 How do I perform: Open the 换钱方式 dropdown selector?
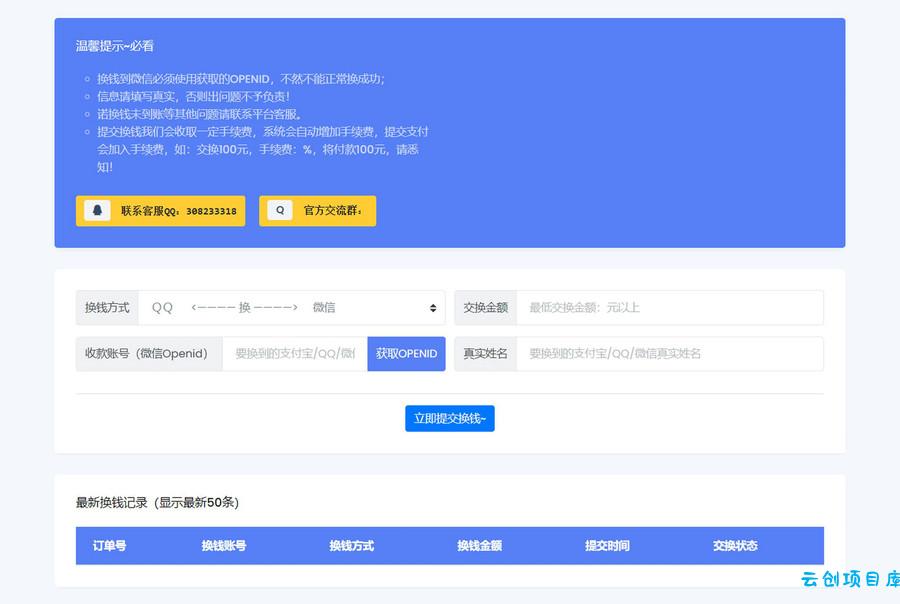(x=292, y=308)
